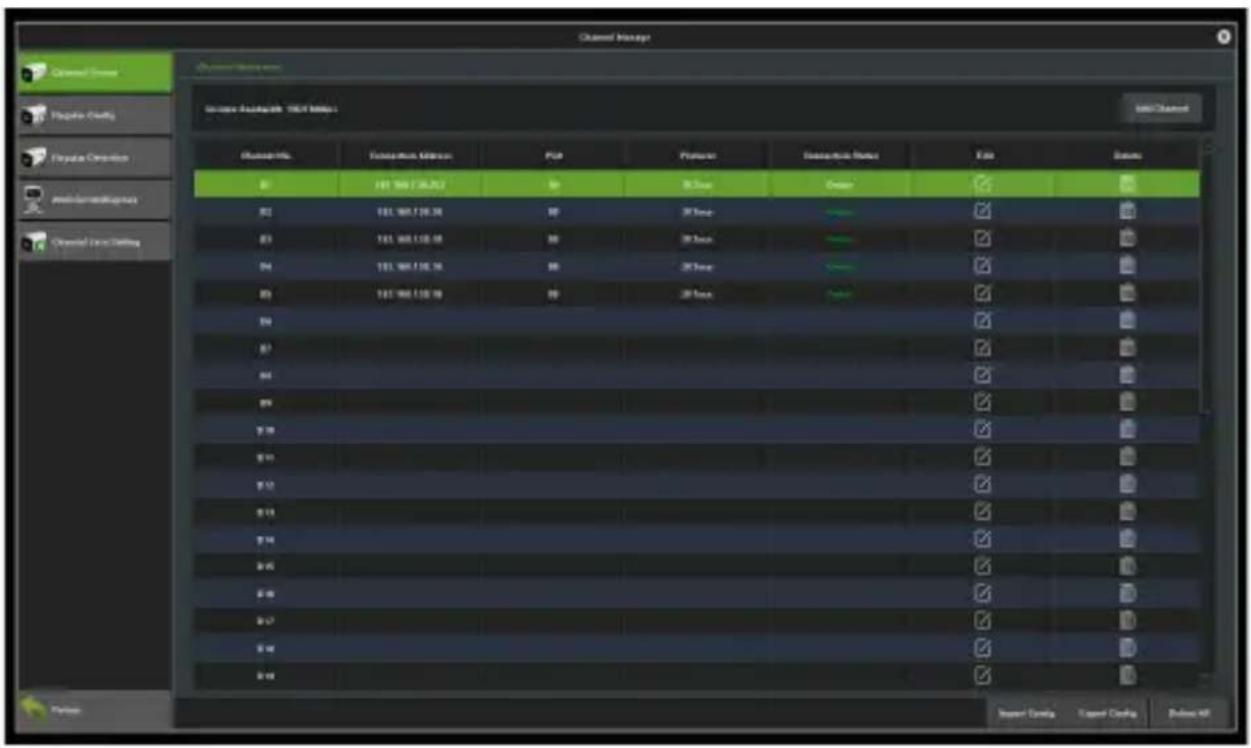The width and height of the screenshot is (1251, 748).
Task: Edit channel 04 via its pencil icon
Action: (981, 266)
